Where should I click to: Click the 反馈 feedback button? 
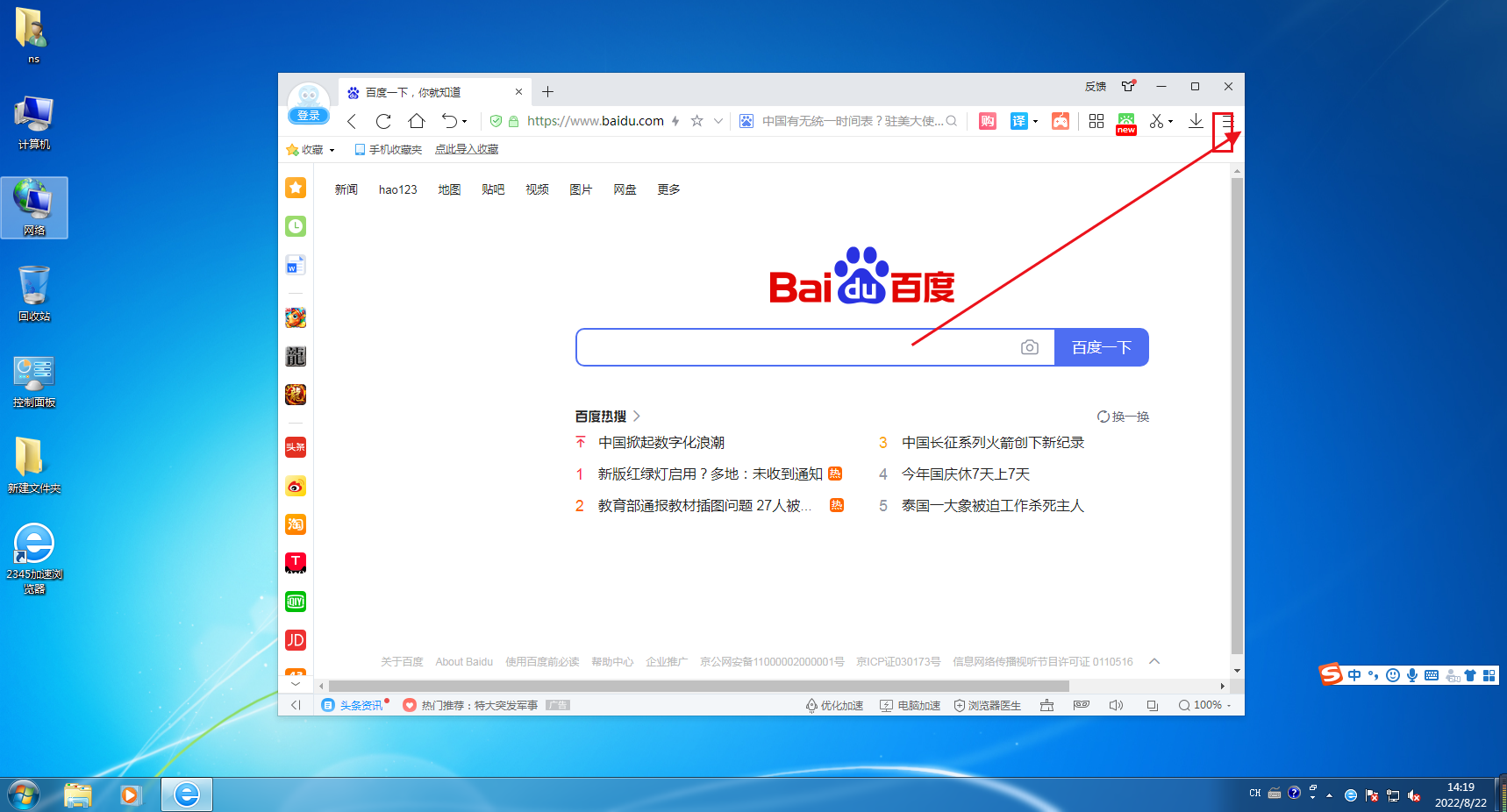click(x=1096, y=86)
